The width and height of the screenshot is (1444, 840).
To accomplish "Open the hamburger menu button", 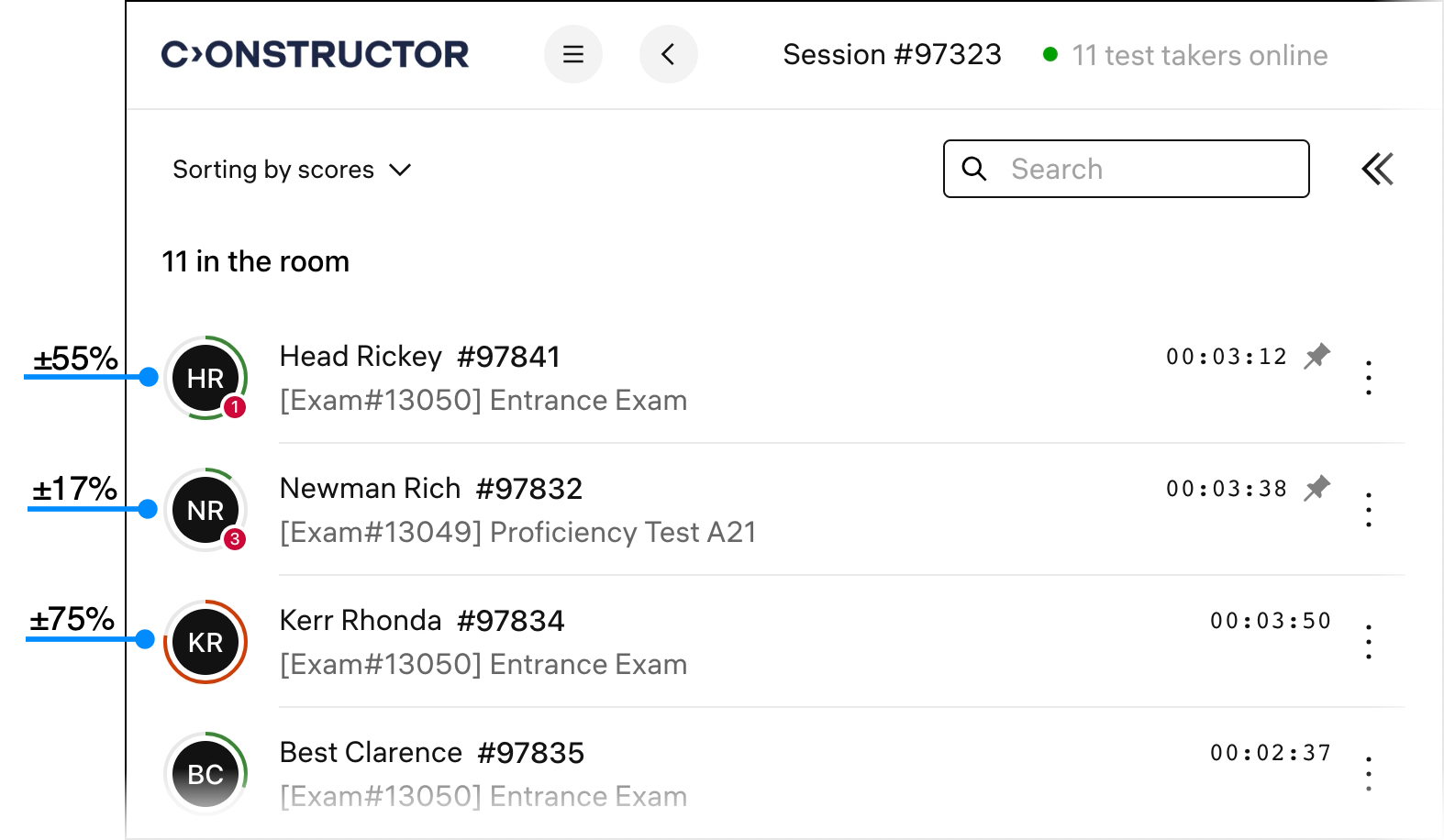I will [573, 55].
